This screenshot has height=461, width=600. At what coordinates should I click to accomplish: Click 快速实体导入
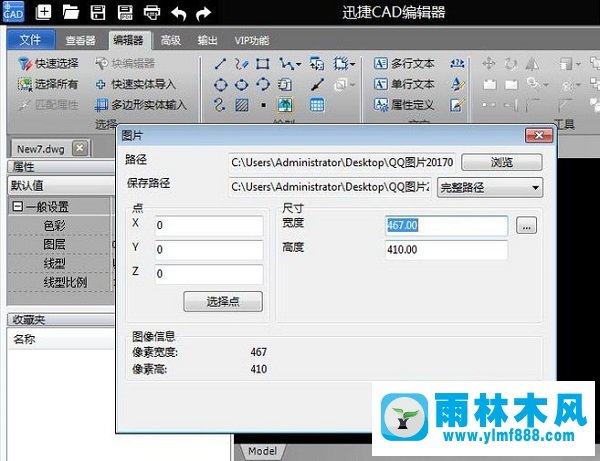(136, 84)
